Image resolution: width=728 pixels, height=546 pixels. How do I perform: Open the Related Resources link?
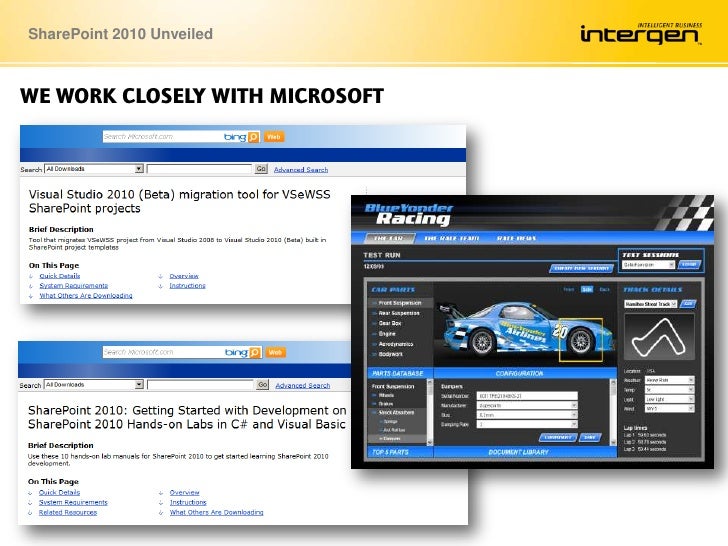pos(68,513)
